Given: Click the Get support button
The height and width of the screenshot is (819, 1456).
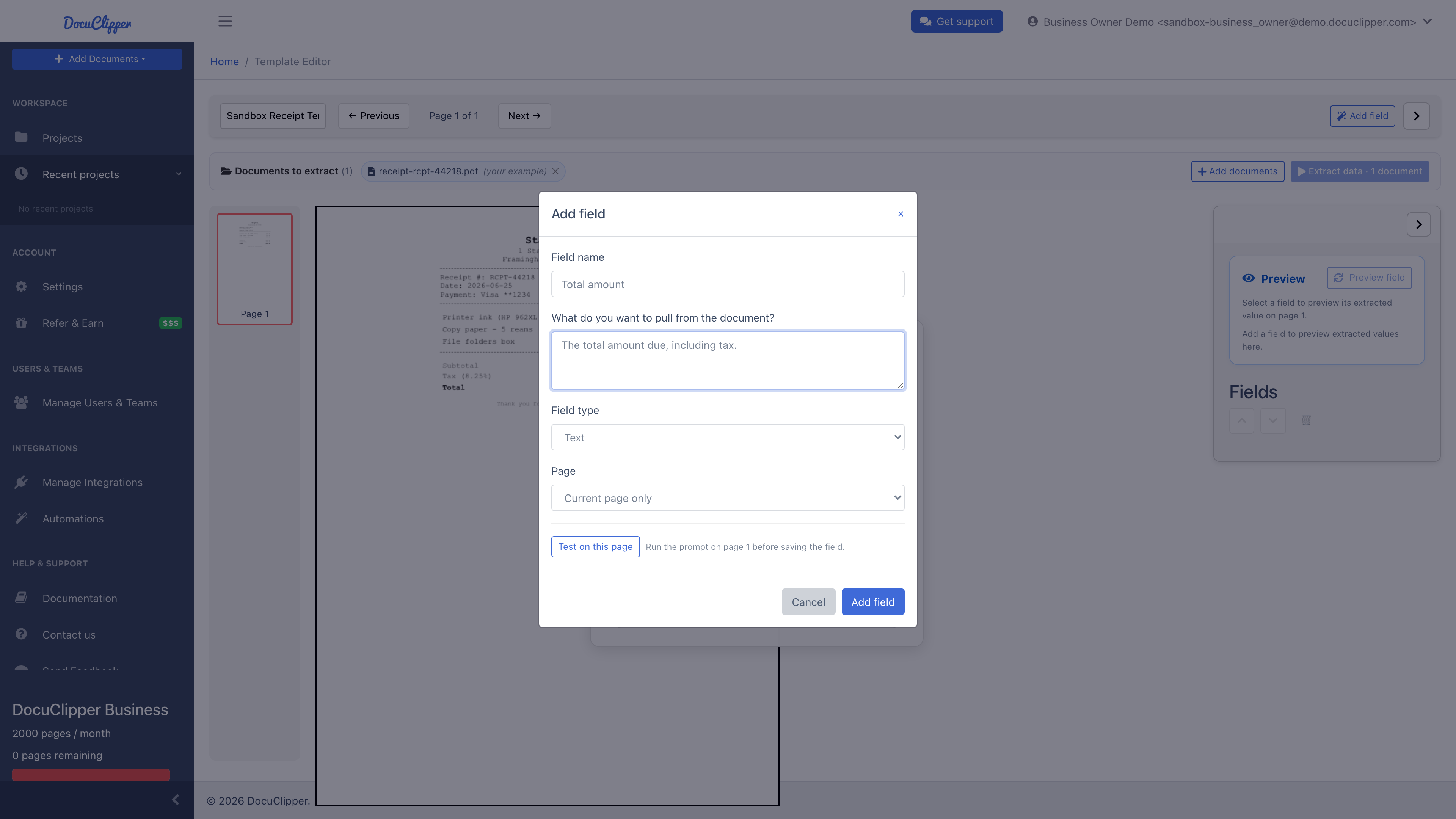Looking at the screenshot, I should 956,22.
